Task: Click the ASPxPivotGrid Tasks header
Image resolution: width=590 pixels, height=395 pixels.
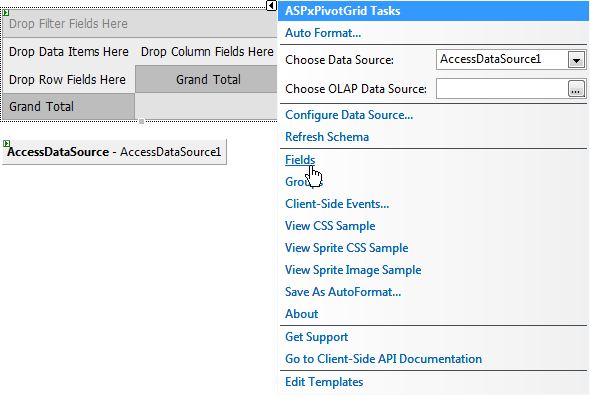Action: tap(433, 11)
